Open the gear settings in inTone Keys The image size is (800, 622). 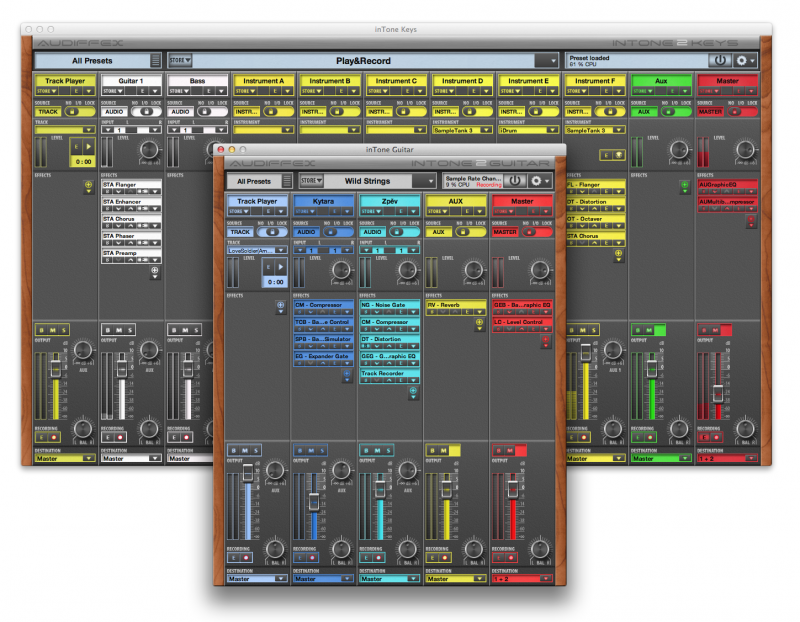745,60
